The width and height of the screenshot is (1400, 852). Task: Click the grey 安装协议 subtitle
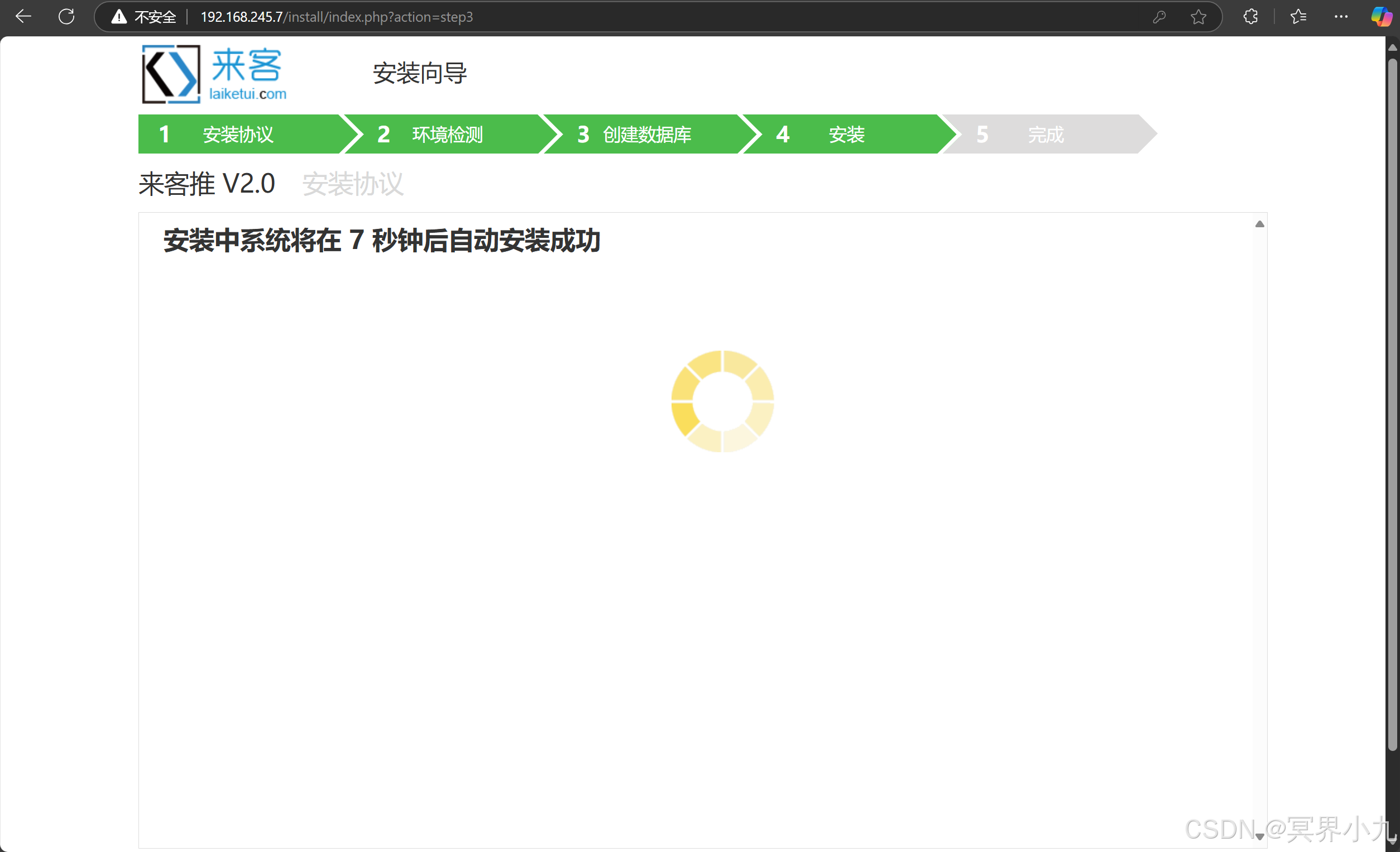(353, 184)
